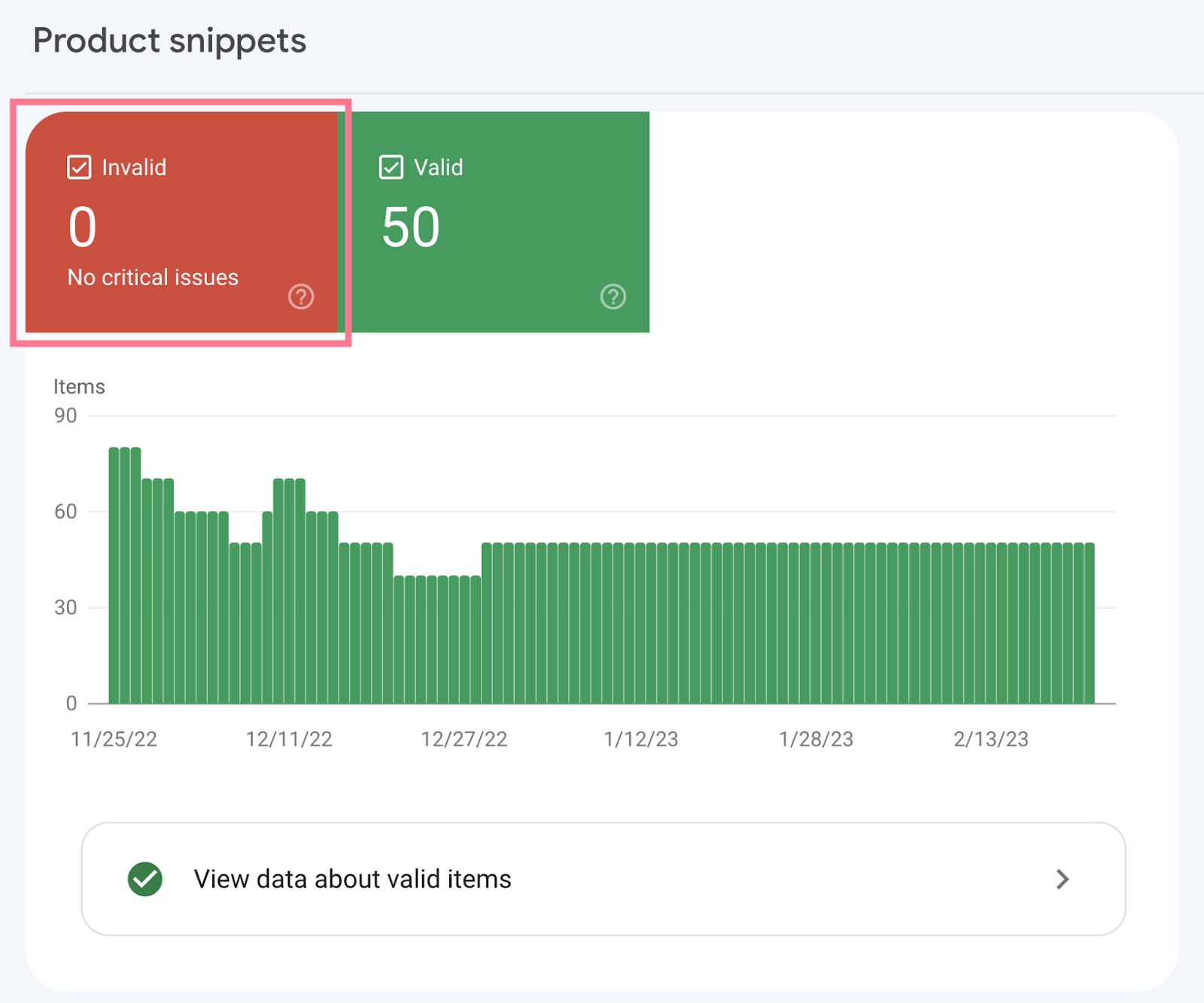Click the 12/11/22 date axis label

tap(289, 739)
